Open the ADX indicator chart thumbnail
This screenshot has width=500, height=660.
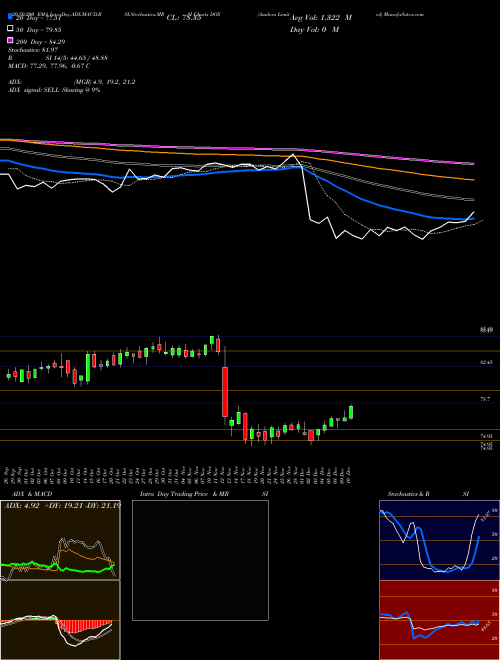[x=60, y=540]
